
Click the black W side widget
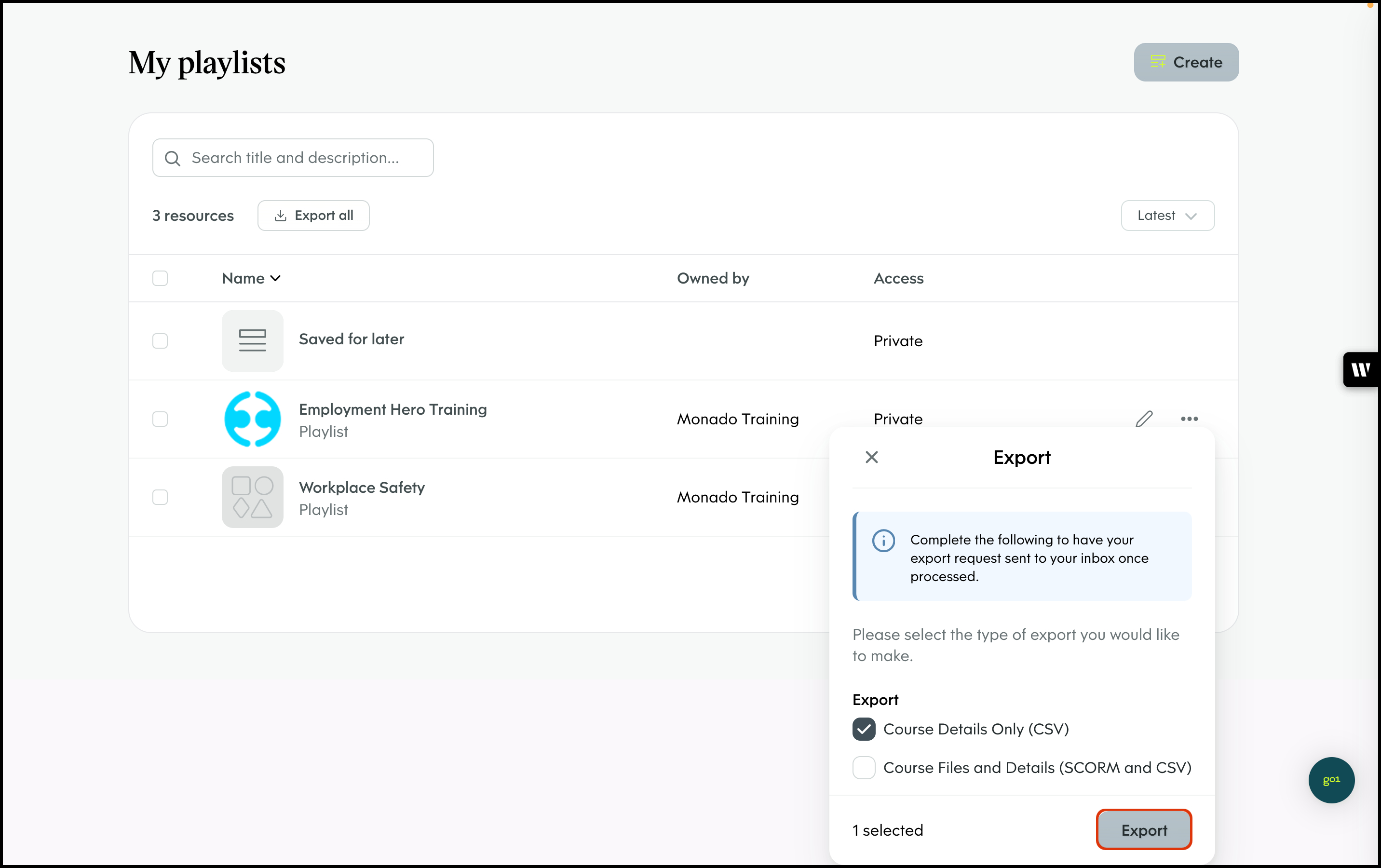coord(1360,369)
